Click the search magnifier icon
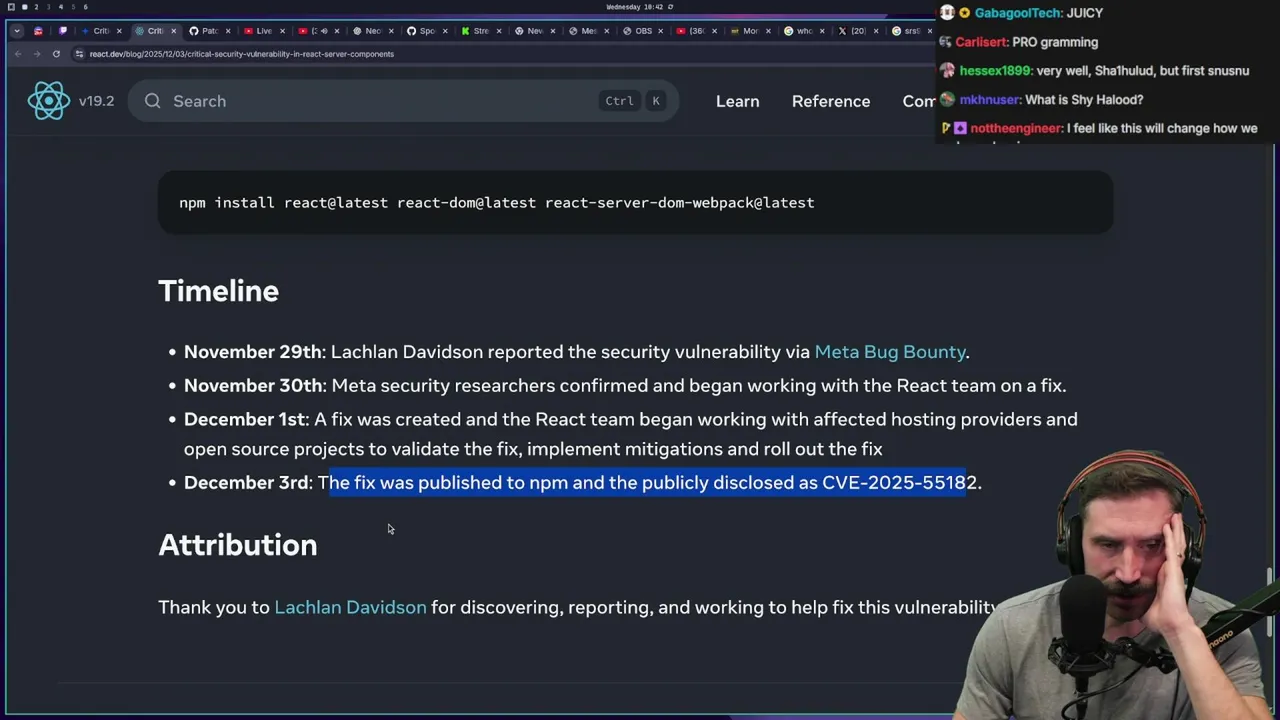Screen dimensions: 1280x720 [x=152, y=101]
